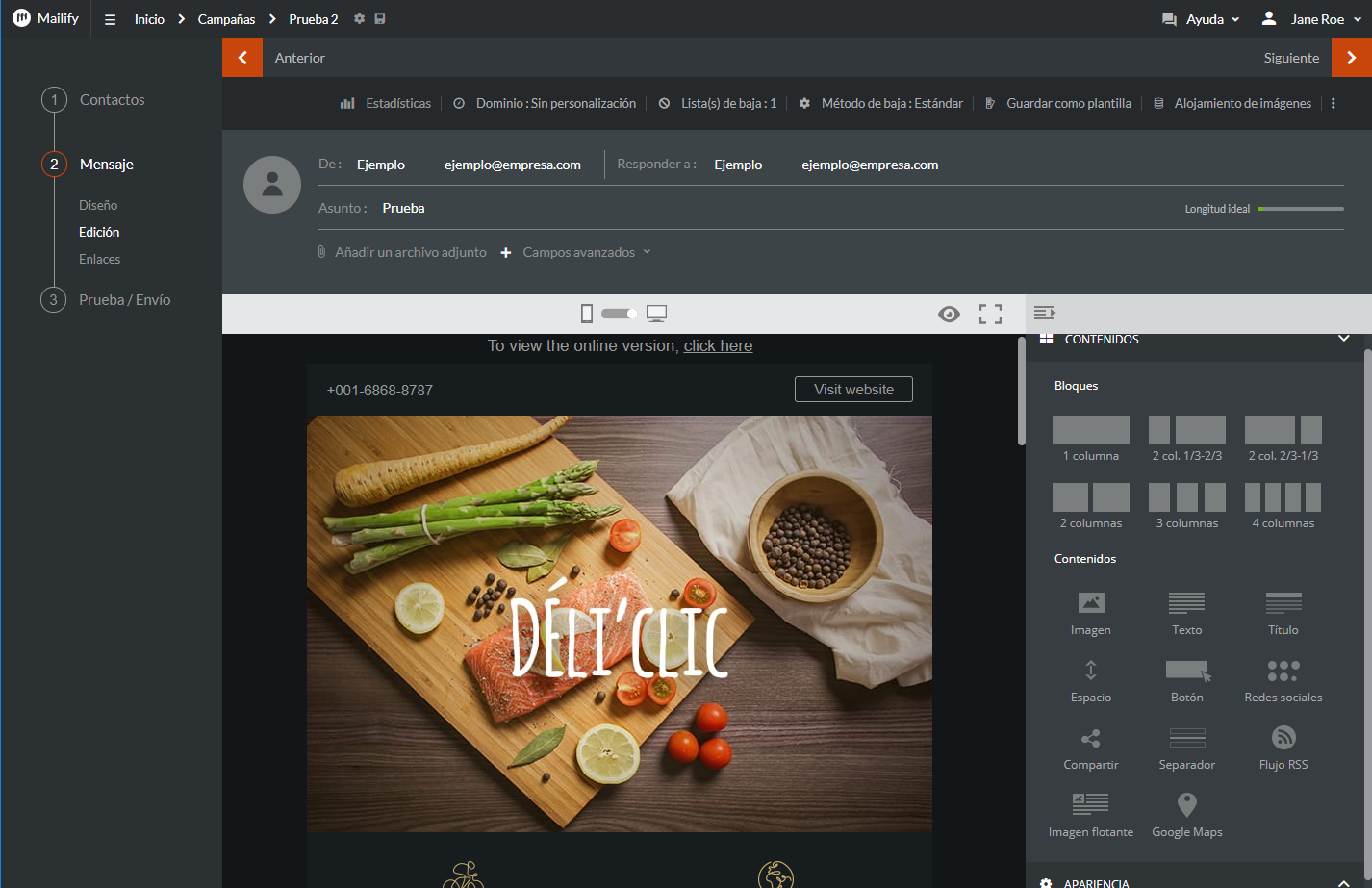Expand the APARIENCIA section
The width and height of the screenshot is (1372, 888).
(1344, 882)
